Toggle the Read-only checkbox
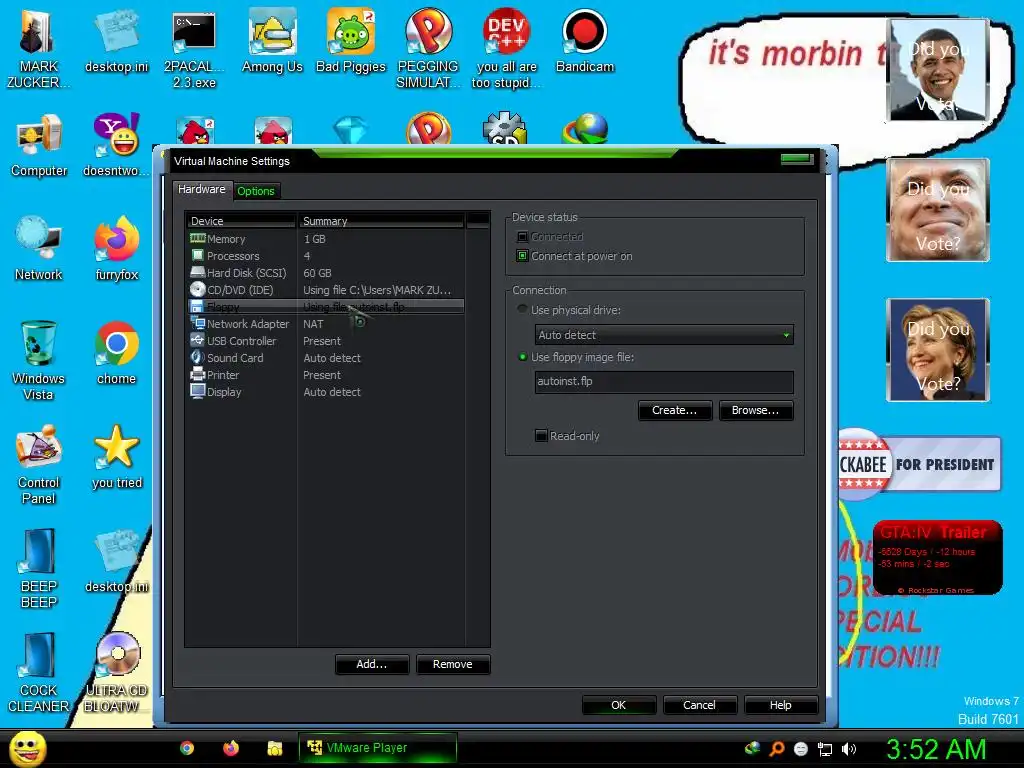The height and width of the screenshot is (768, 1024). [x=541, y=436]
